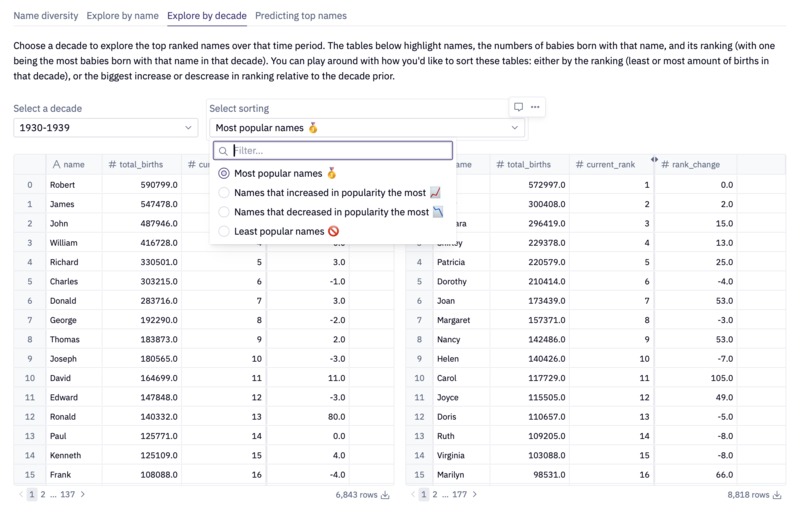
Task: Switch to Explore by name tab
Action: (x=122, y=15)
